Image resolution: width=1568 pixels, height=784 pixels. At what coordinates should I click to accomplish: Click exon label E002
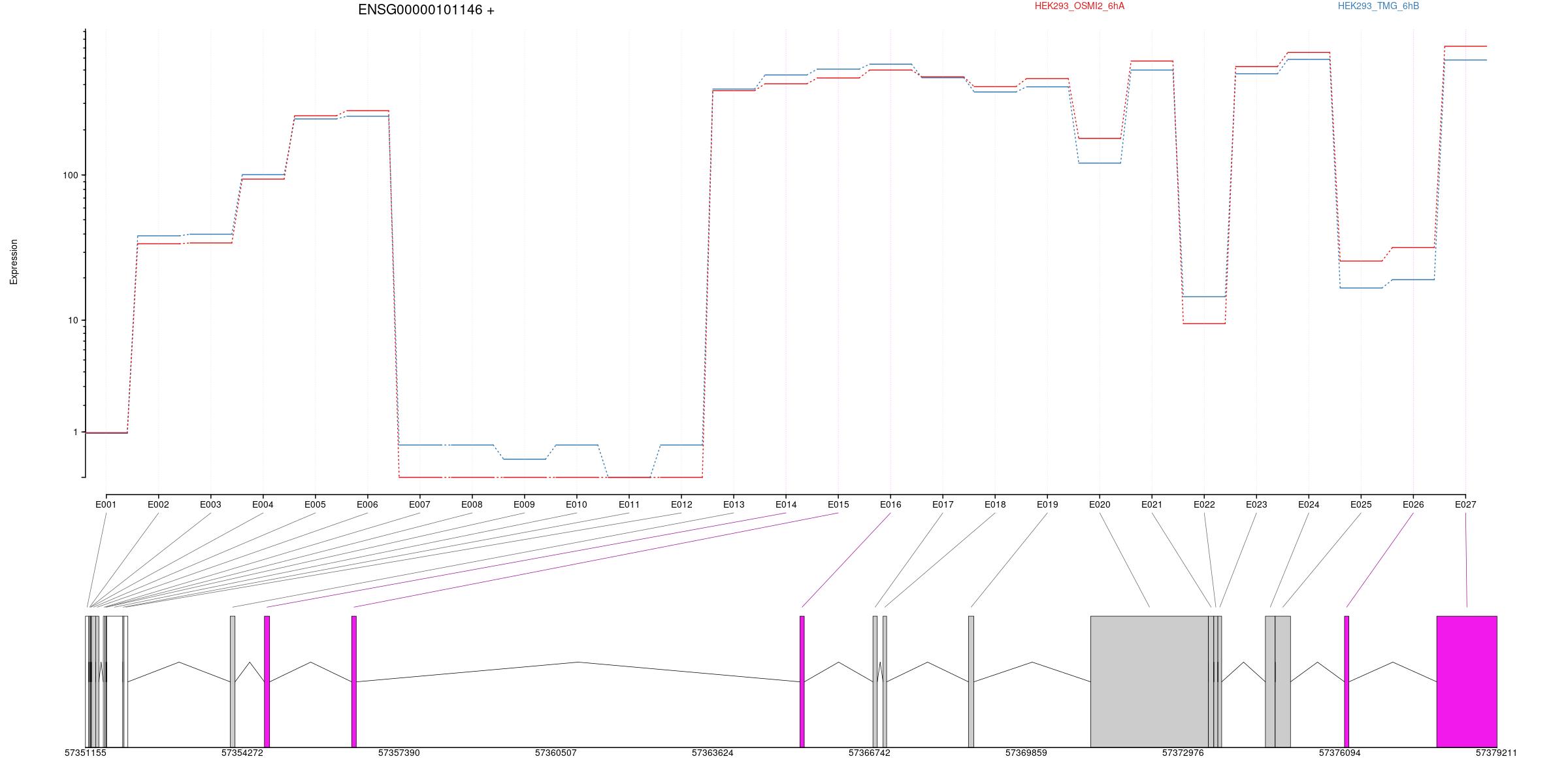tap(158, 504)
